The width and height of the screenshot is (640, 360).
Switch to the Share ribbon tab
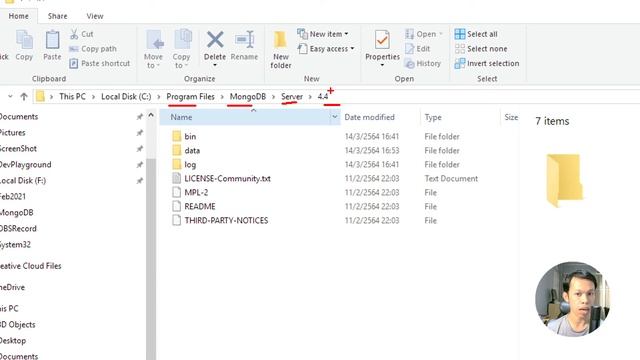point(58,16)
